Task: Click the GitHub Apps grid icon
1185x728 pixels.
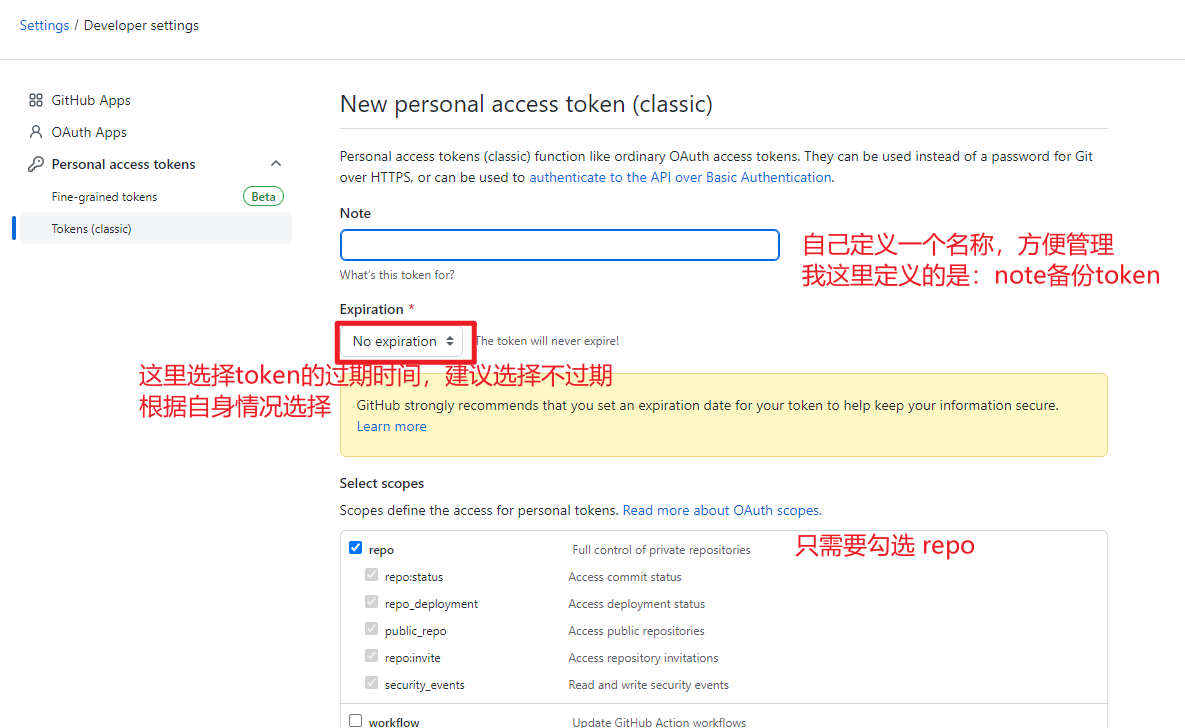Action: tap(36, 100)
